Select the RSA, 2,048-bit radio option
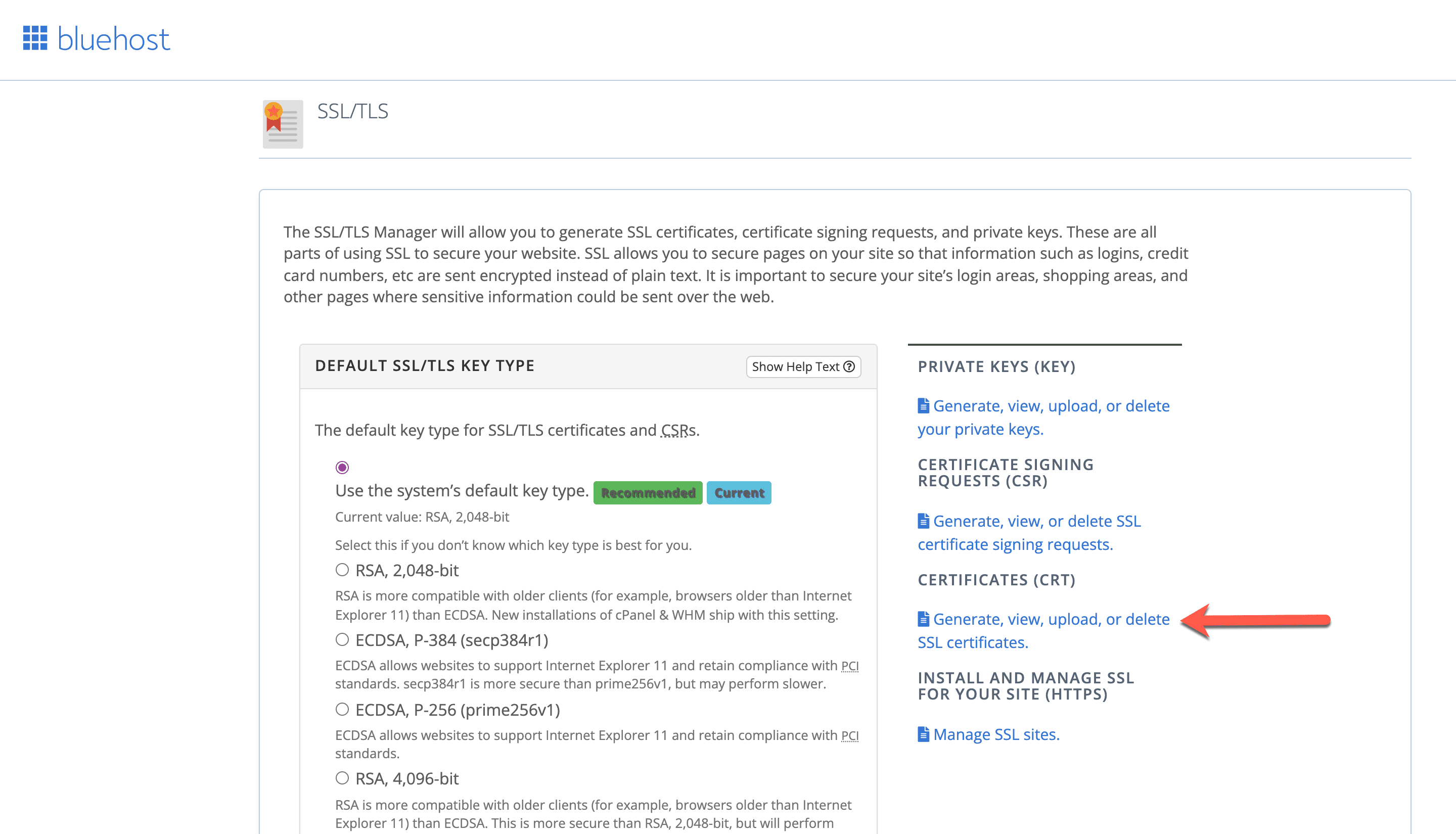Screen dimensions: 1456x834 pos(342,570)
